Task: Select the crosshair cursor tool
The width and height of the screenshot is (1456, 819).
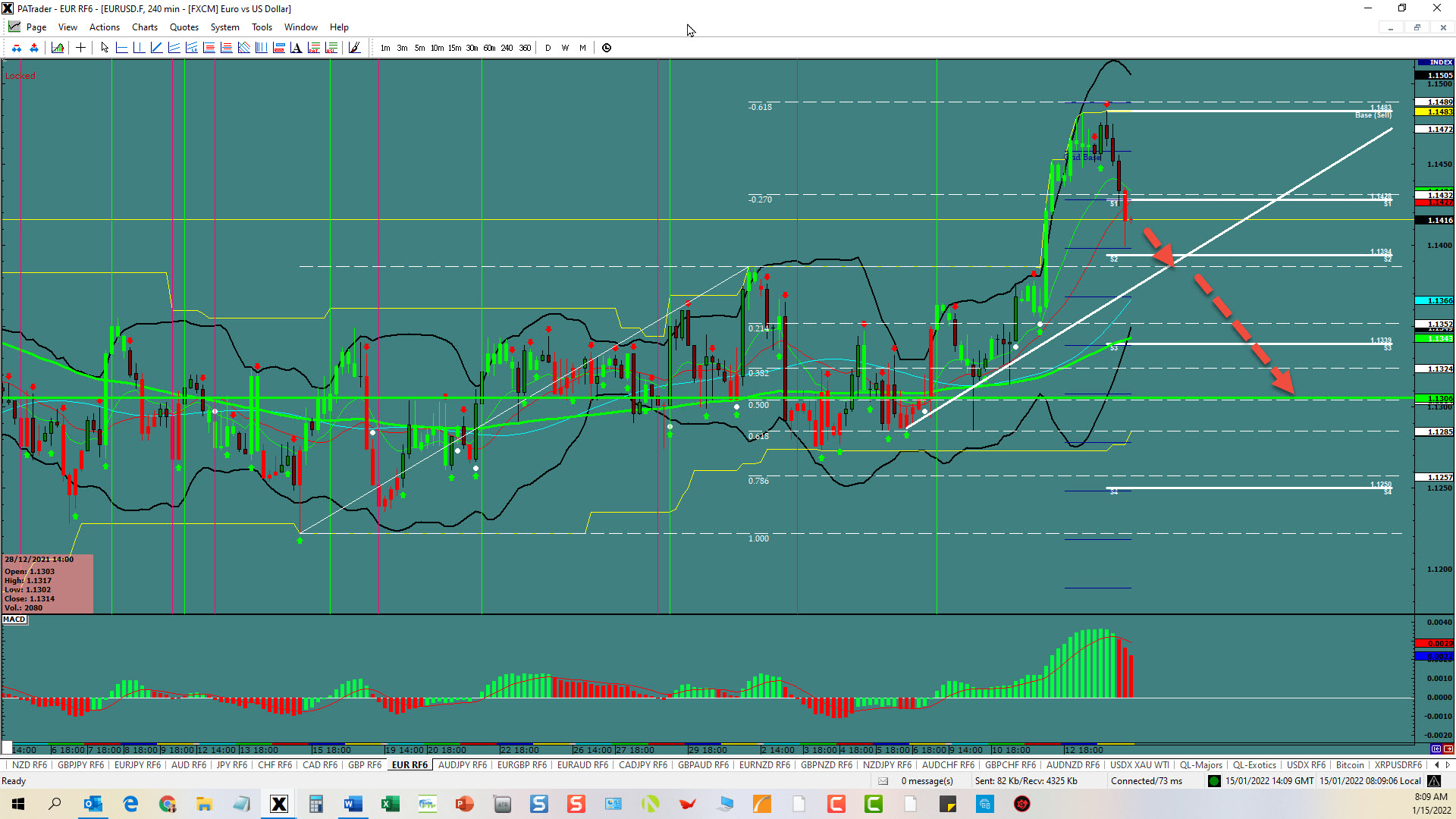Action: [80, 48]
